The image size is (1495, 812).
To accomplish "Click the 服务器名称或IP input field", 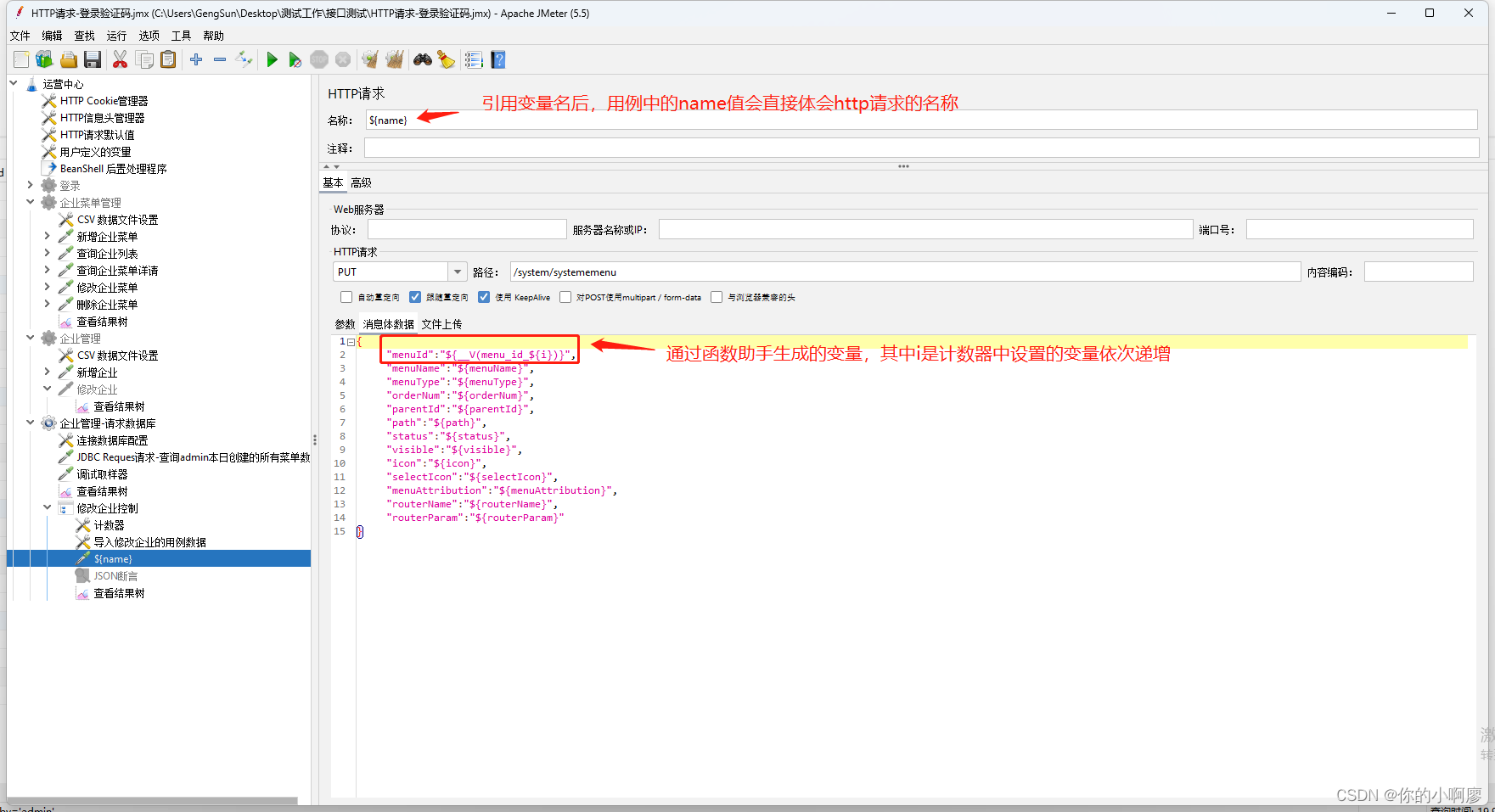I will point(925,229).
